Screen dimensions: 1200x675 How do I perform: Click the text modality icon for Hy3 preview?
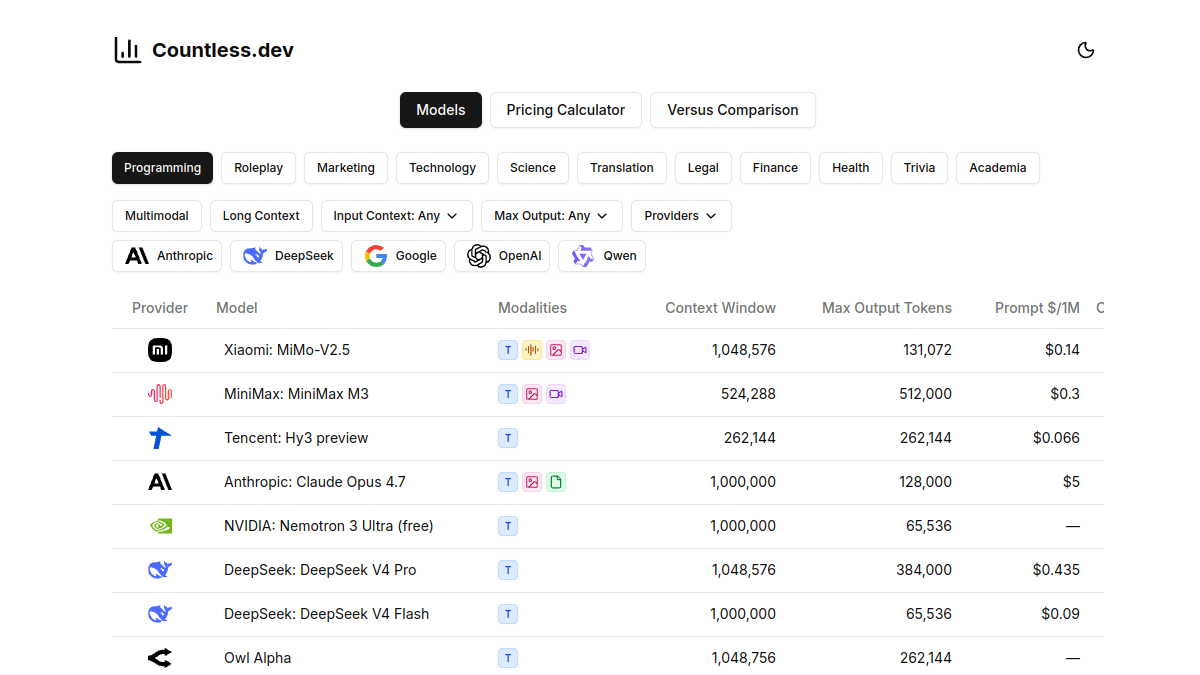508,438
